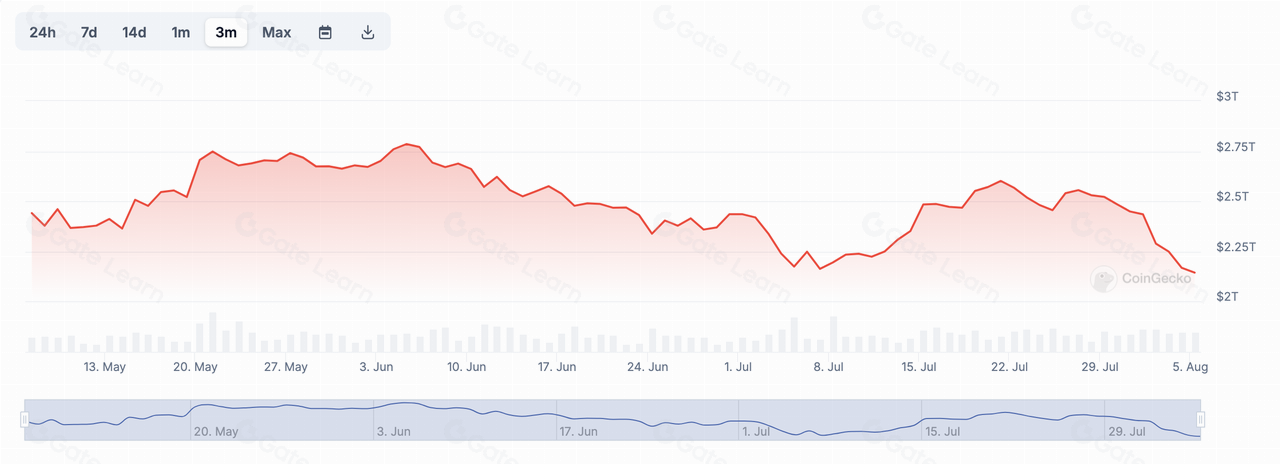The image size is (1280, 464).
Task: Click the 5. Aug x-axis label
Action: tap(1190, 367)
